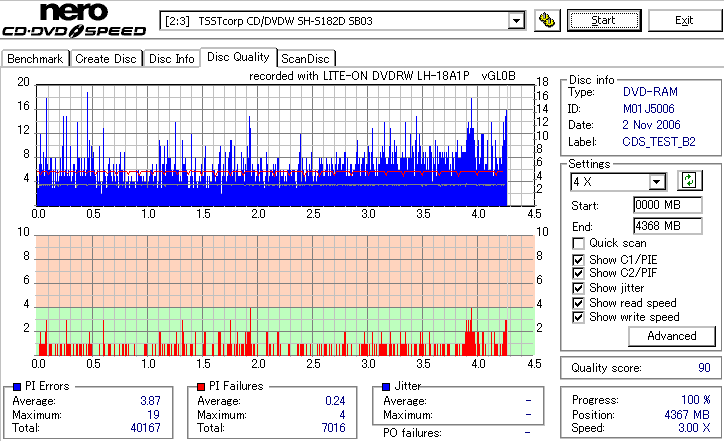Switch to the Benchmark tab
Image resolution: width=724 pixels, height=441 pixels.
[35, 59]
